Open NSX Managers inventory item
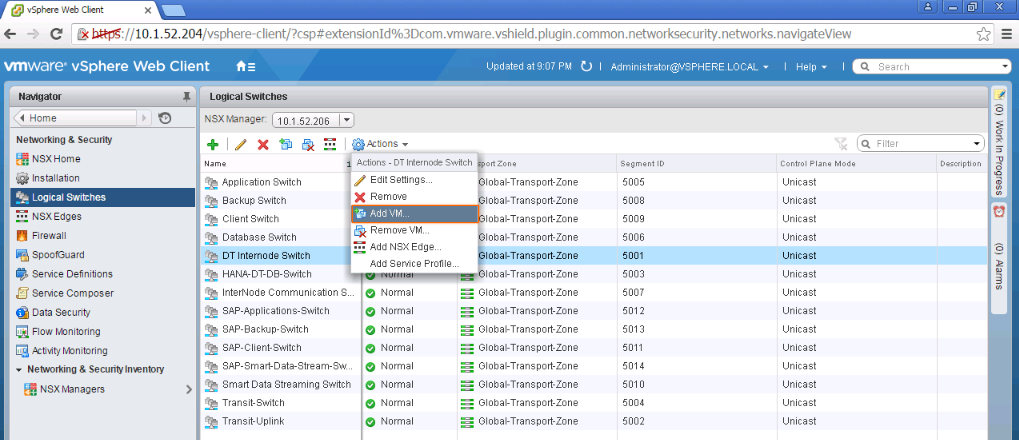Screen dimensions: 1019x440 [x=72, y=389]
